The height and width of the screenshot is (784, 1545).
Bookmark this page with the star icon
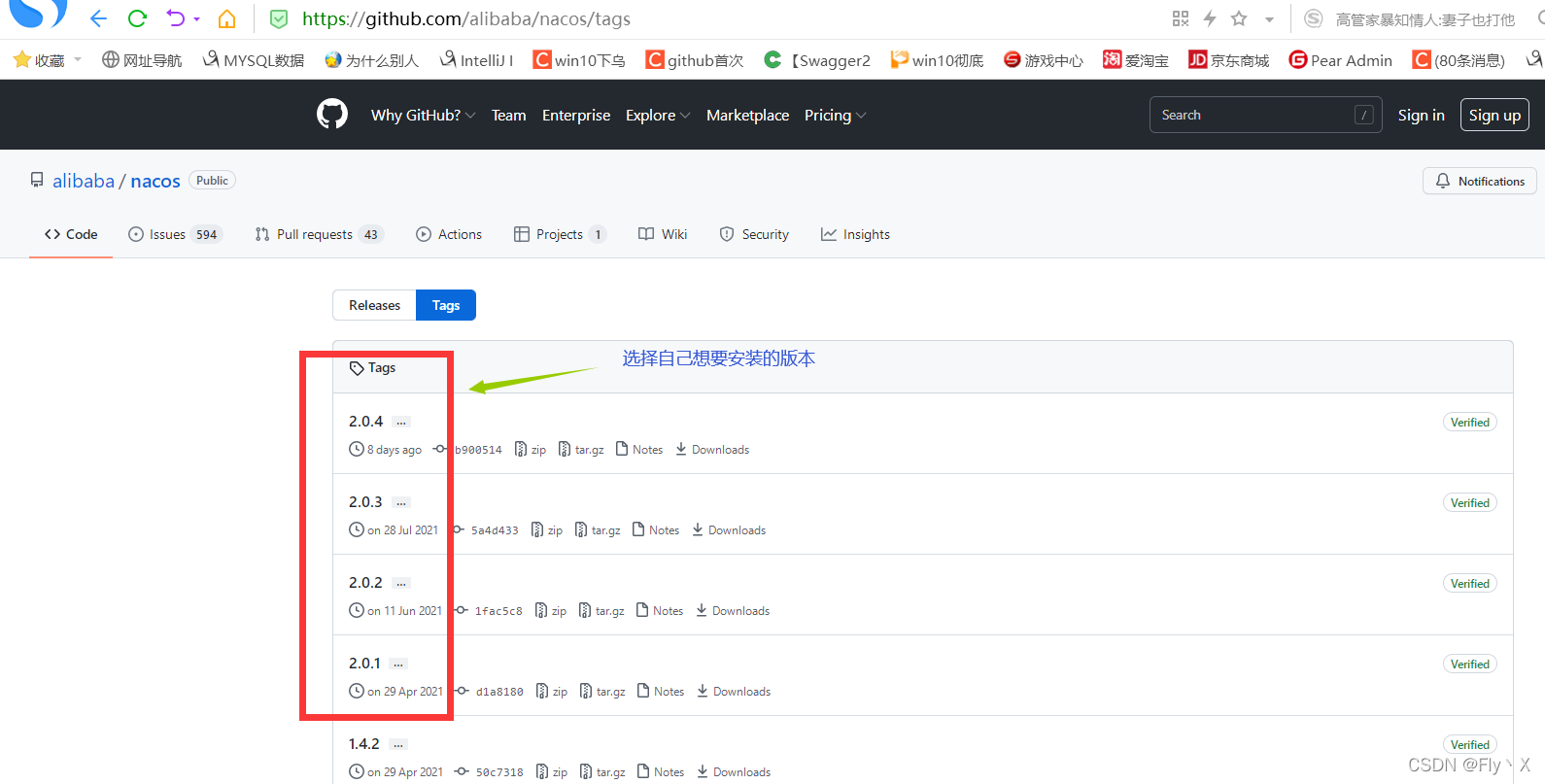tap(1239, 18)
